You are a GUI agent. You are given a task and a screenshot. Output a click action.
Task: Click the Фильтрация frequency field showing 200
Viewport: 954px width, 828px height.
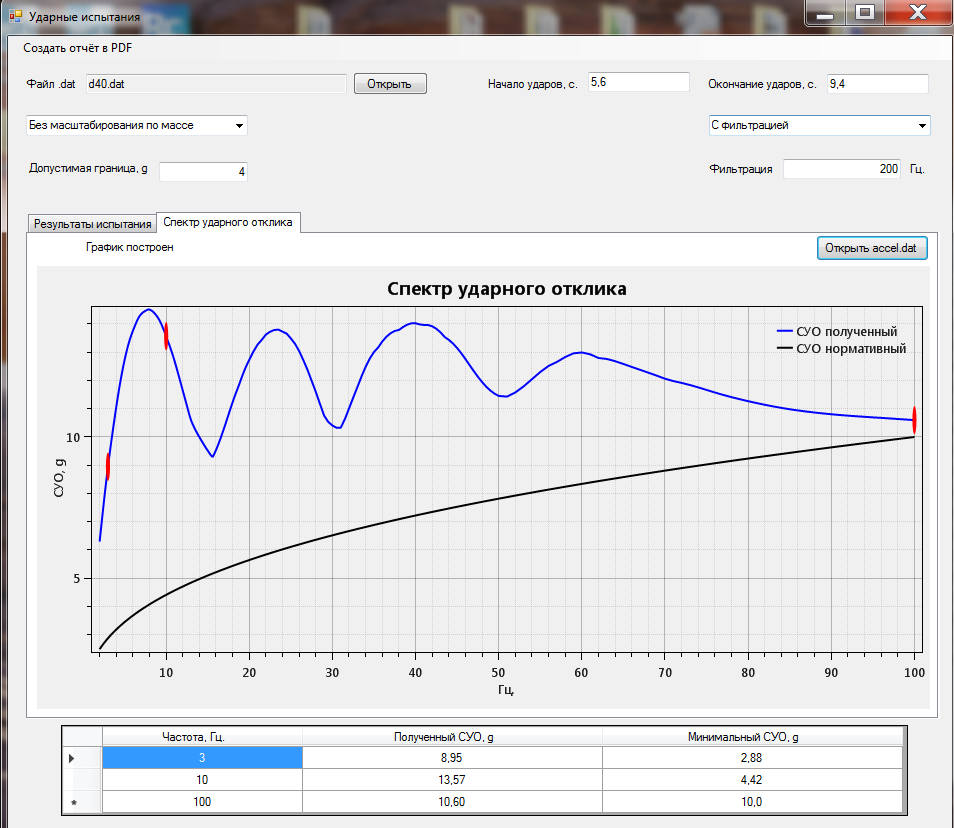click(x=841, y=170)
